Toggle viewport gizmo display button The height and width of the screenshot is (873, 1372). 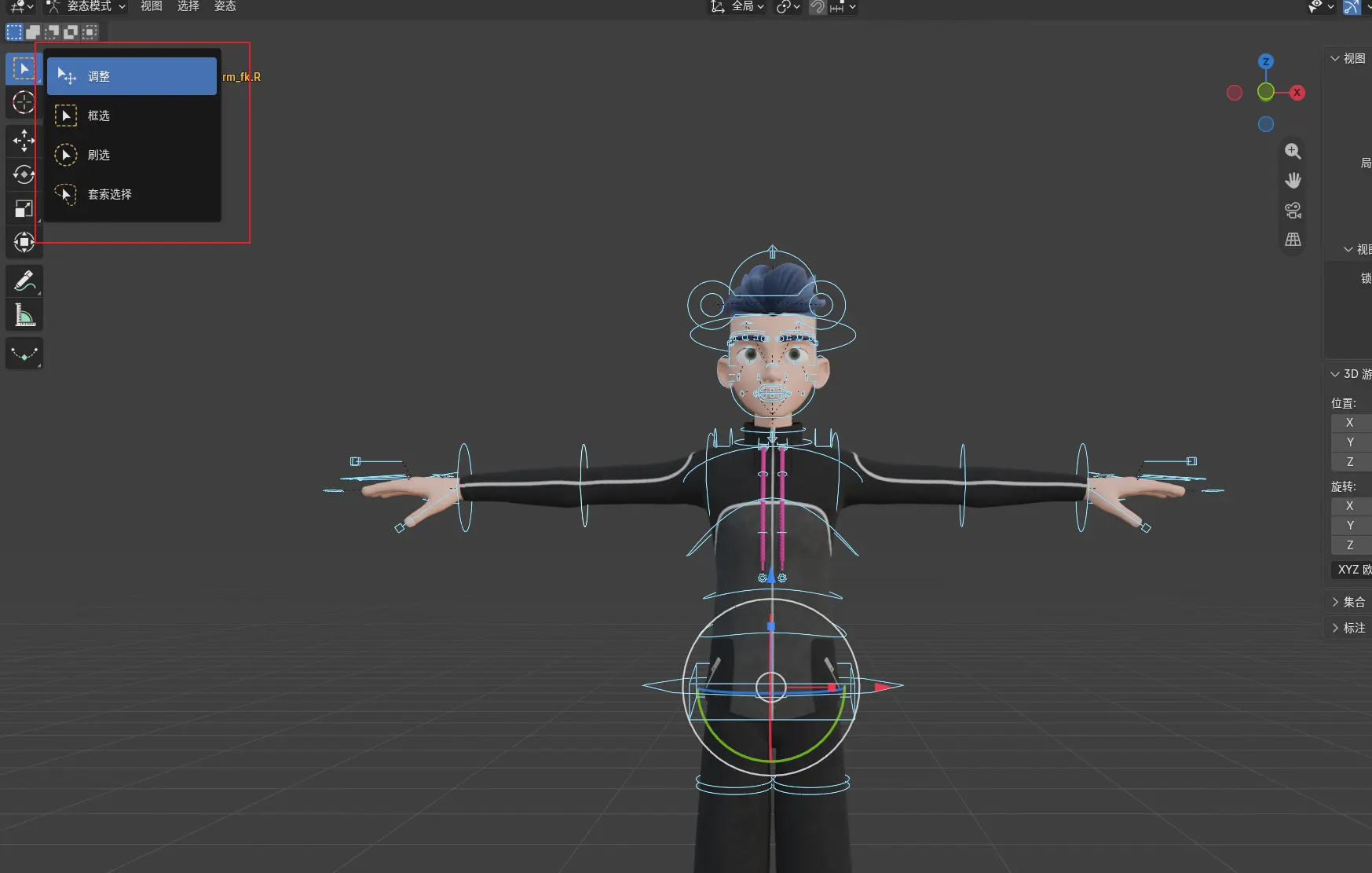1351,7
